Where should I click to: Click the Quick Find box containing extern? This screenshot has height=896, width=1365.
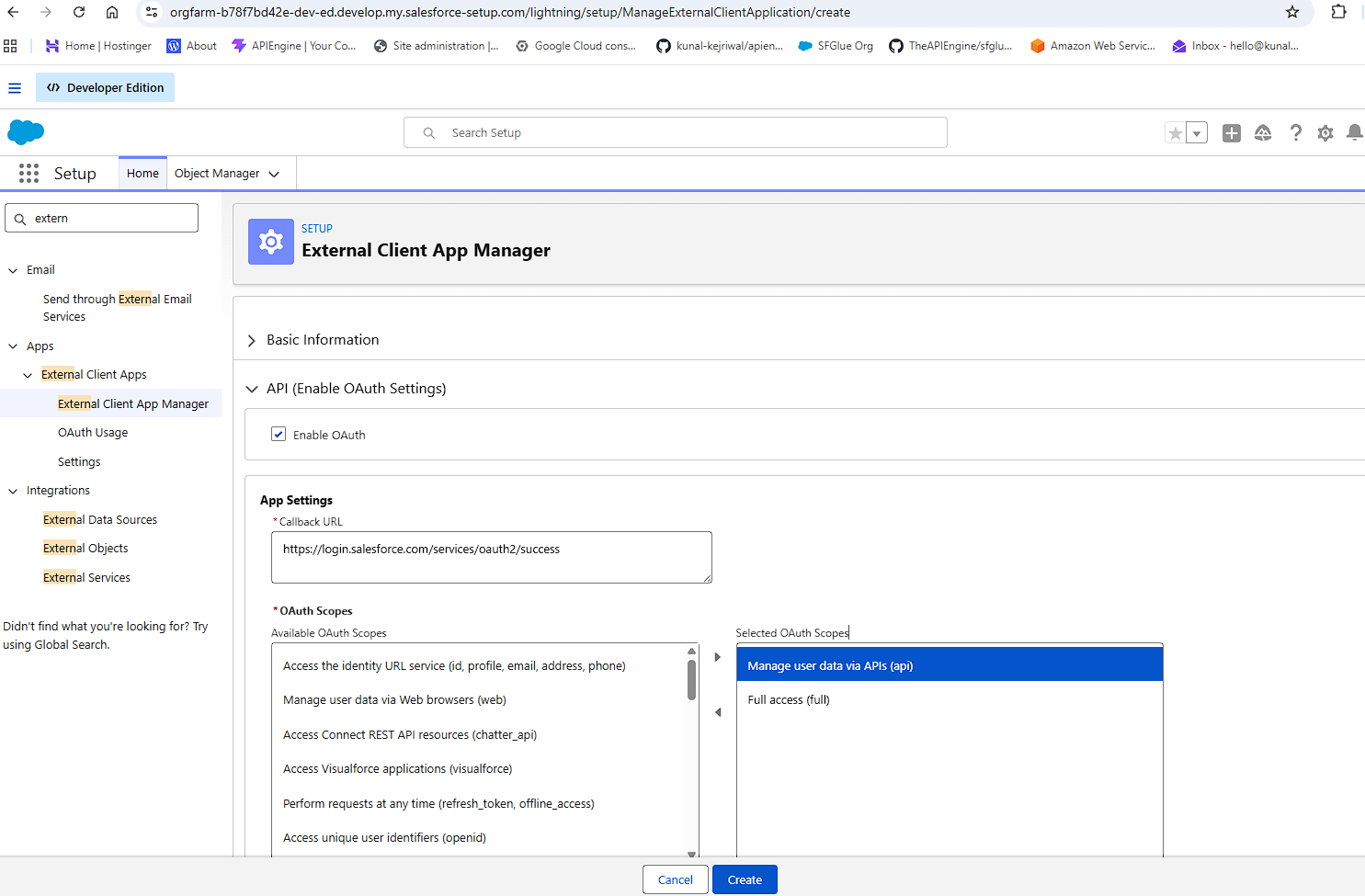click(x=101, y=218)
